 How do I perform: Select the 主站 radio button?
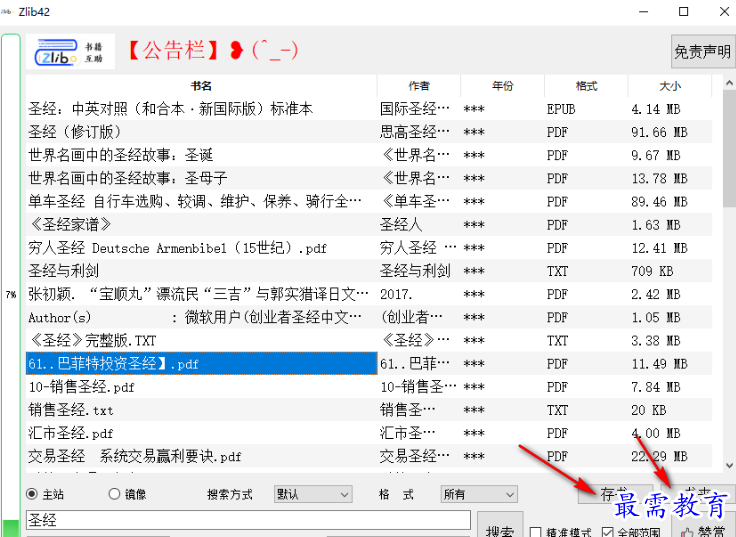click(x=32, y=494)
